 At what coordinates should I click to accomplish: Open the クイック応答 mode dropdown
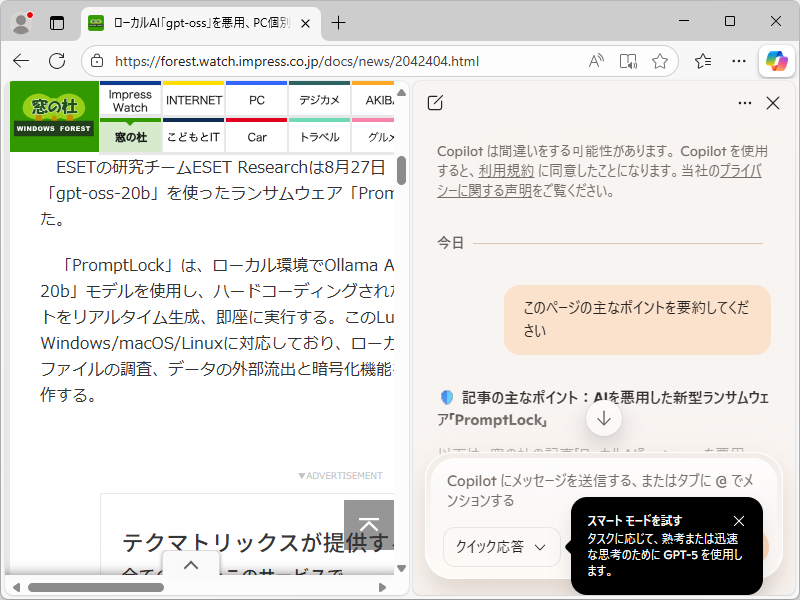click(x=501, y=548)
